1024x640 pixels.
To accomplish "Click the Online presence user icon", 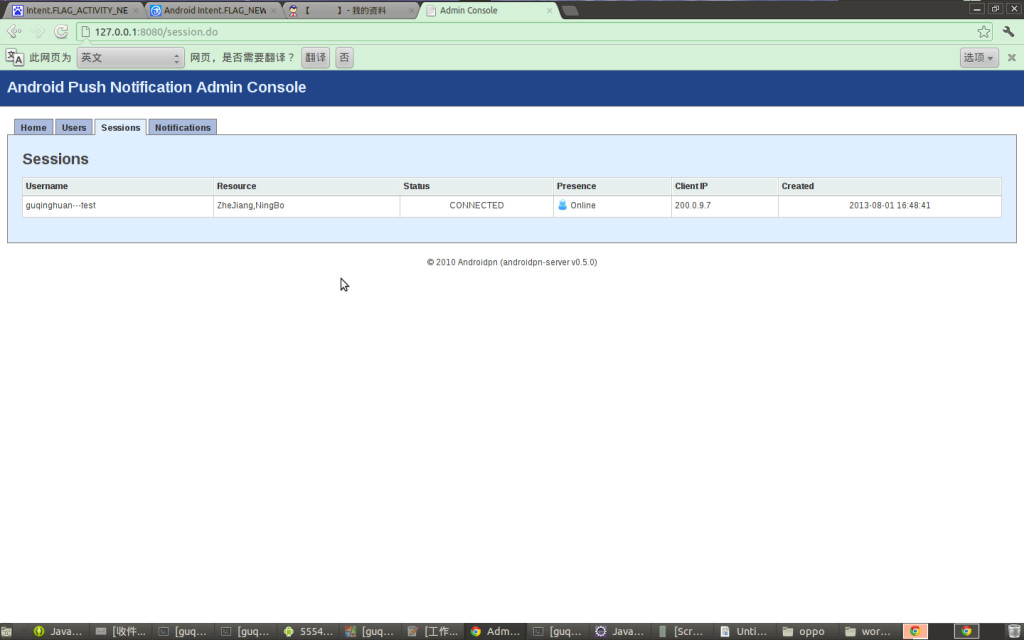I will pos(562,205).
